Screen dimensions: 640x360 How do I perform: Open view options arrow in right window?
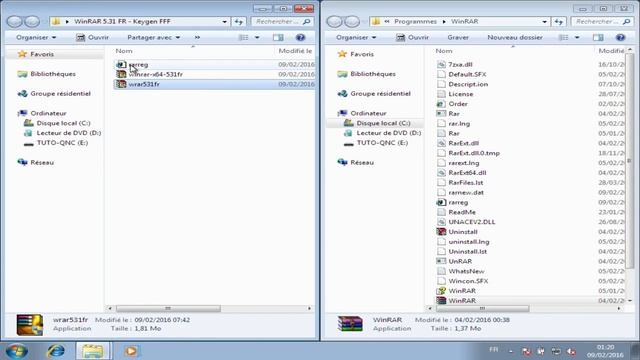pos(577,37)
